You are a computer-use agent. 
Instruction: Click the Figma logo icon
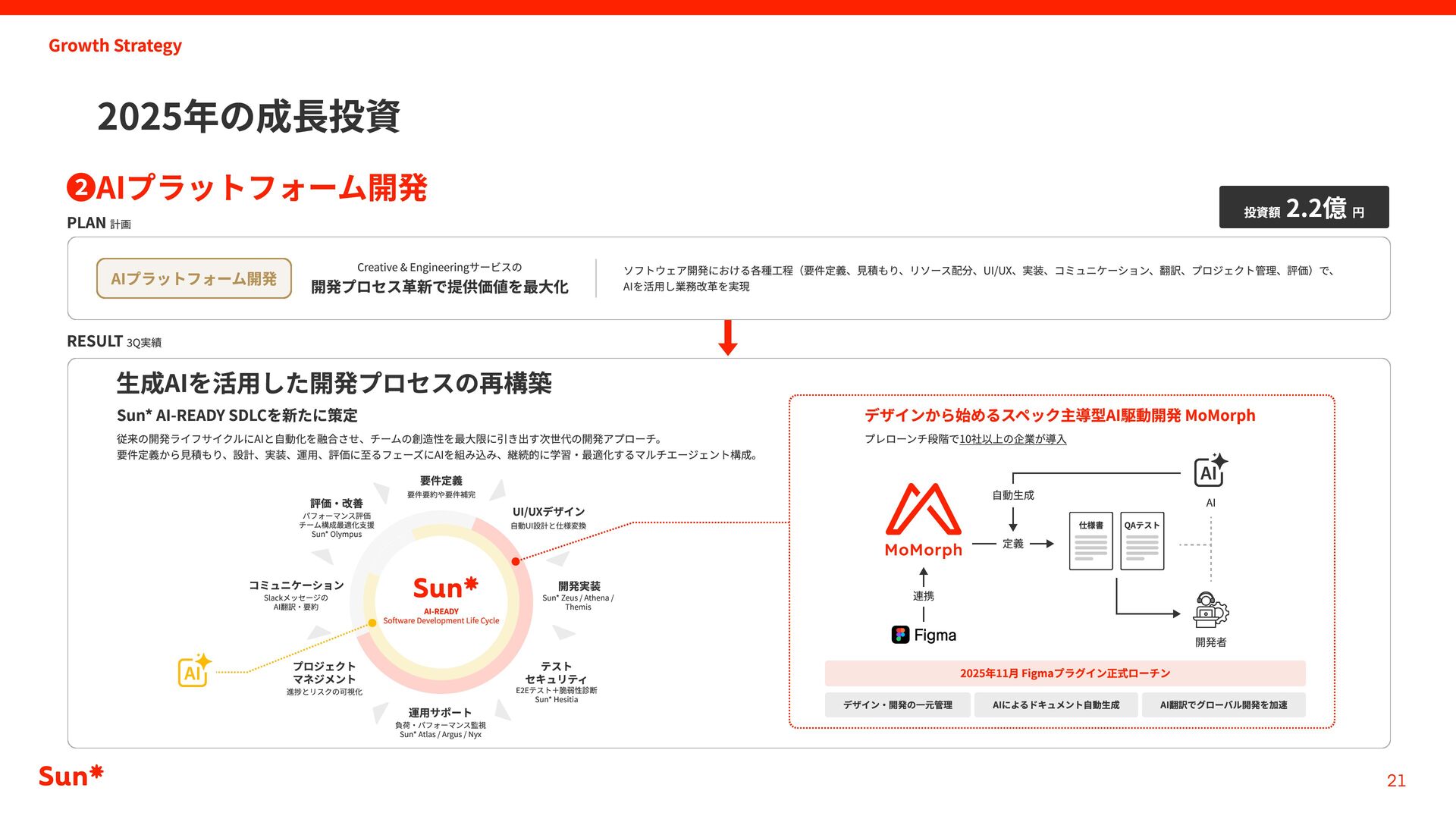pos(900,635)
